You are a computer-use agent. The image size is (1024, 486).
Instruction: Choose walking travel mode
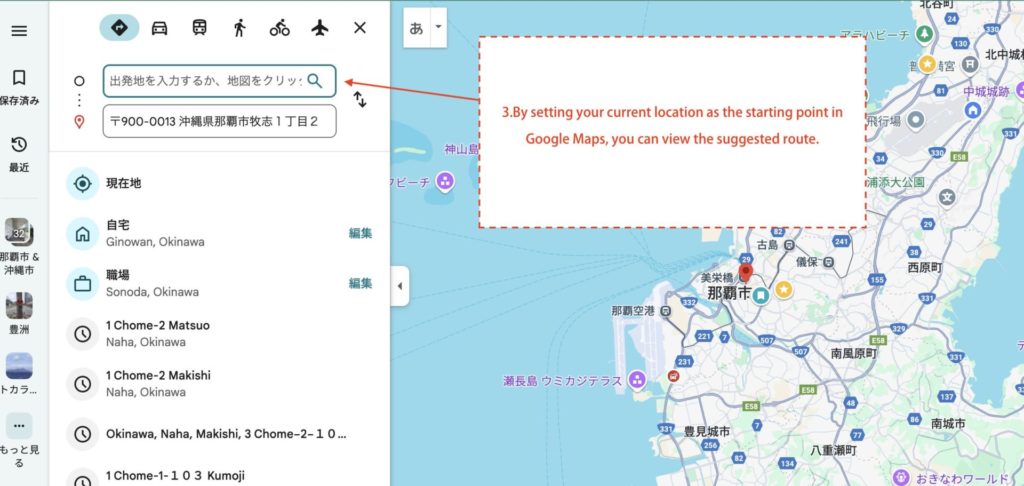click(239, 28)
